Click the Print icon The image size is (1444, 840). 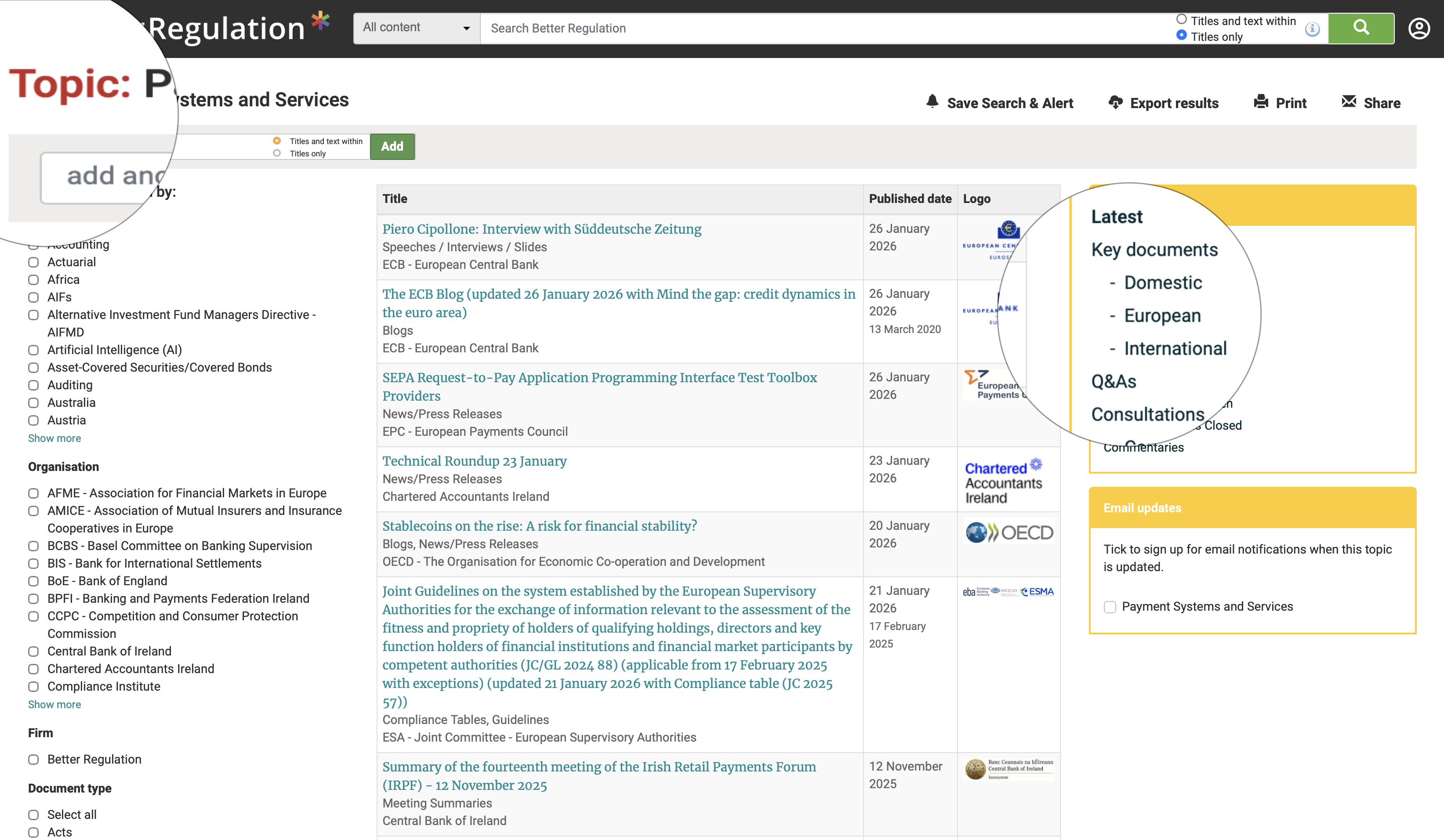point(1261,101)
